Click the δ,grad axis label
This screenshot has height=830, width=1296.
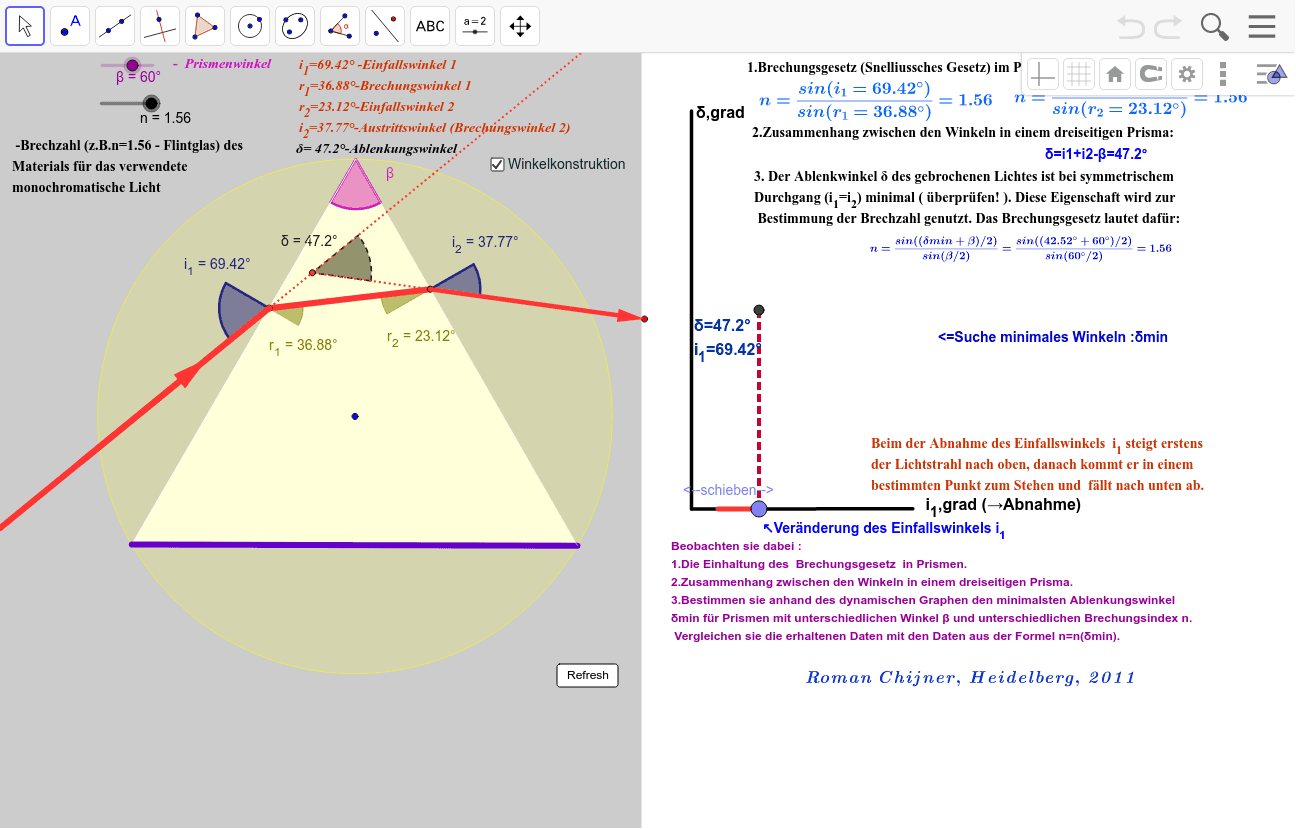[x=719, y=113]
